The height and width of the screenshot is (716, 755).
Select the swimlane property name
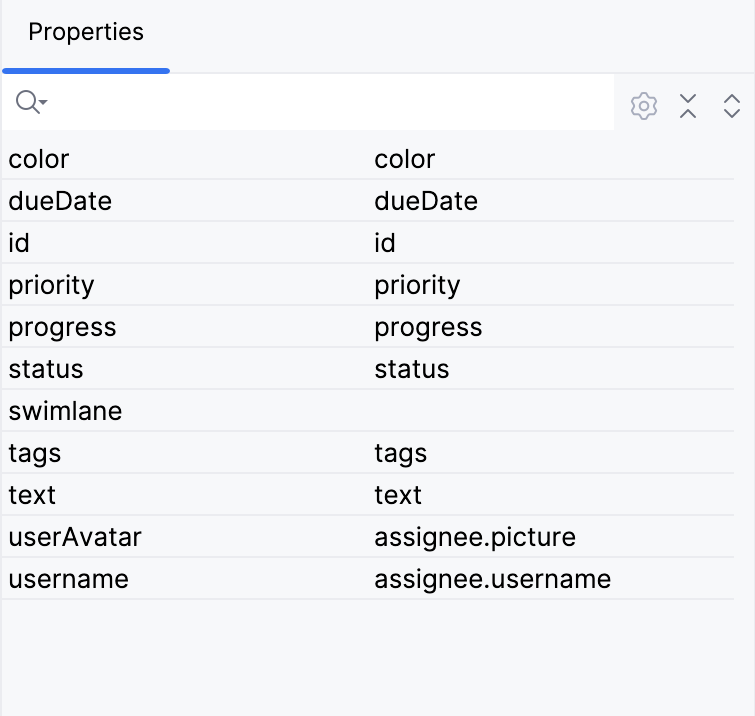(65, 411)
